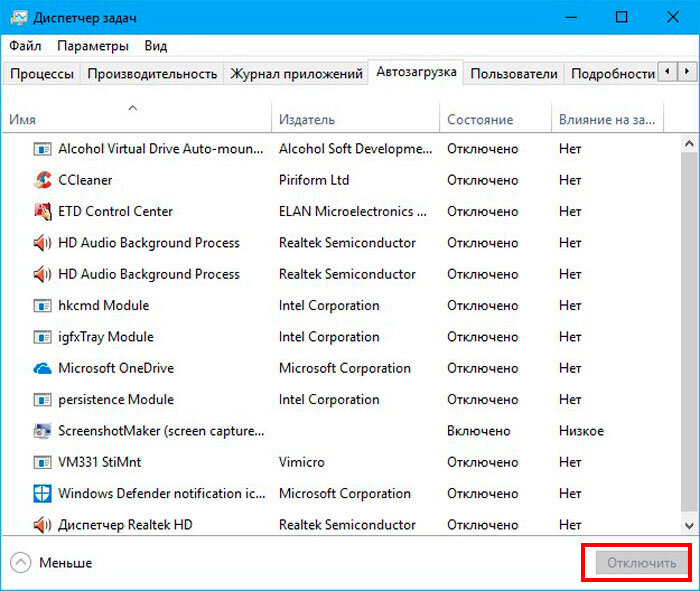The height and width of the screenshot is (591, 700).
Task: Minimize the Диспетчер задач window
Action: click(571, 17)
